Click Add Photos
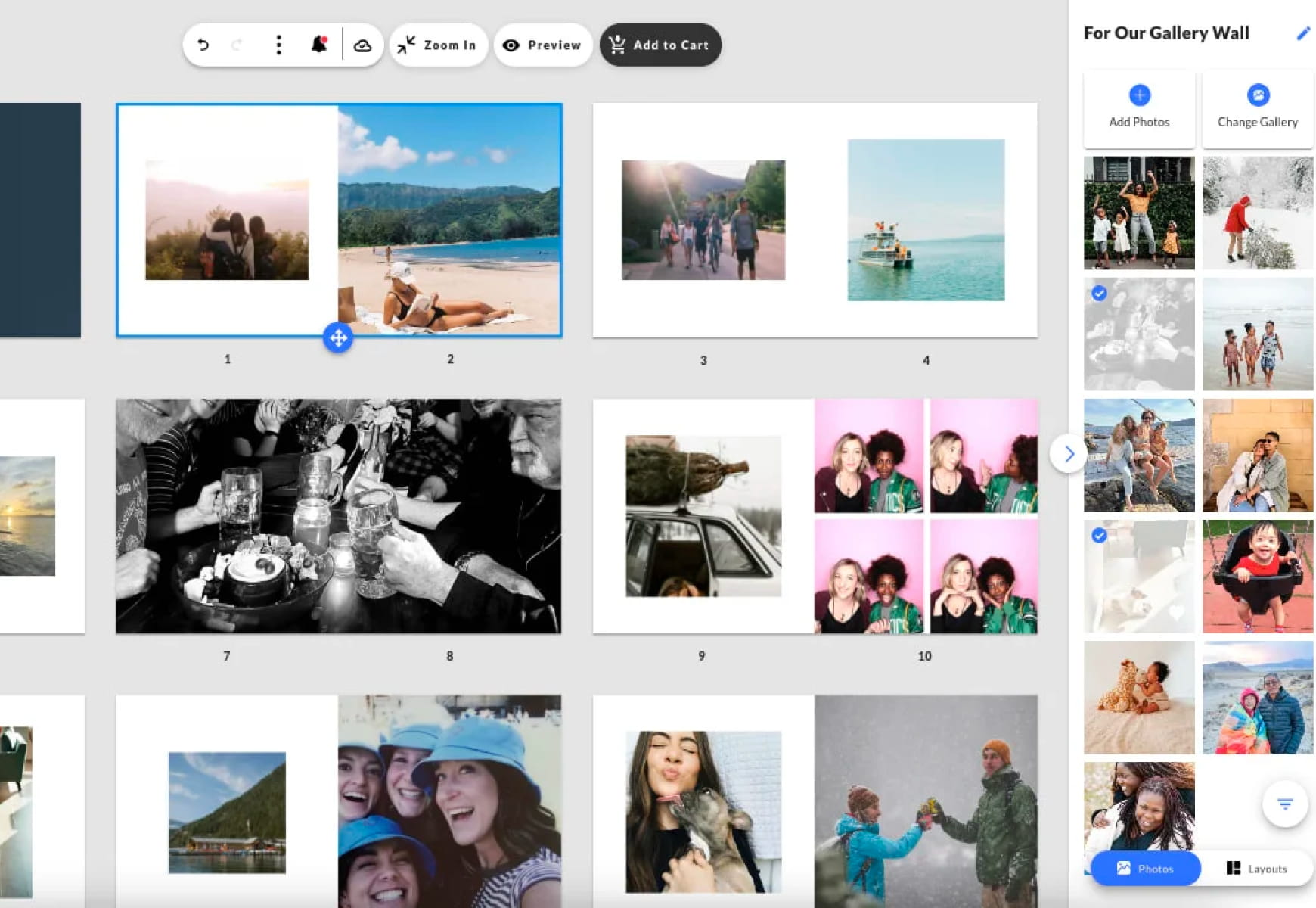The image size is (1316, 908). [x=1139, y=109]
